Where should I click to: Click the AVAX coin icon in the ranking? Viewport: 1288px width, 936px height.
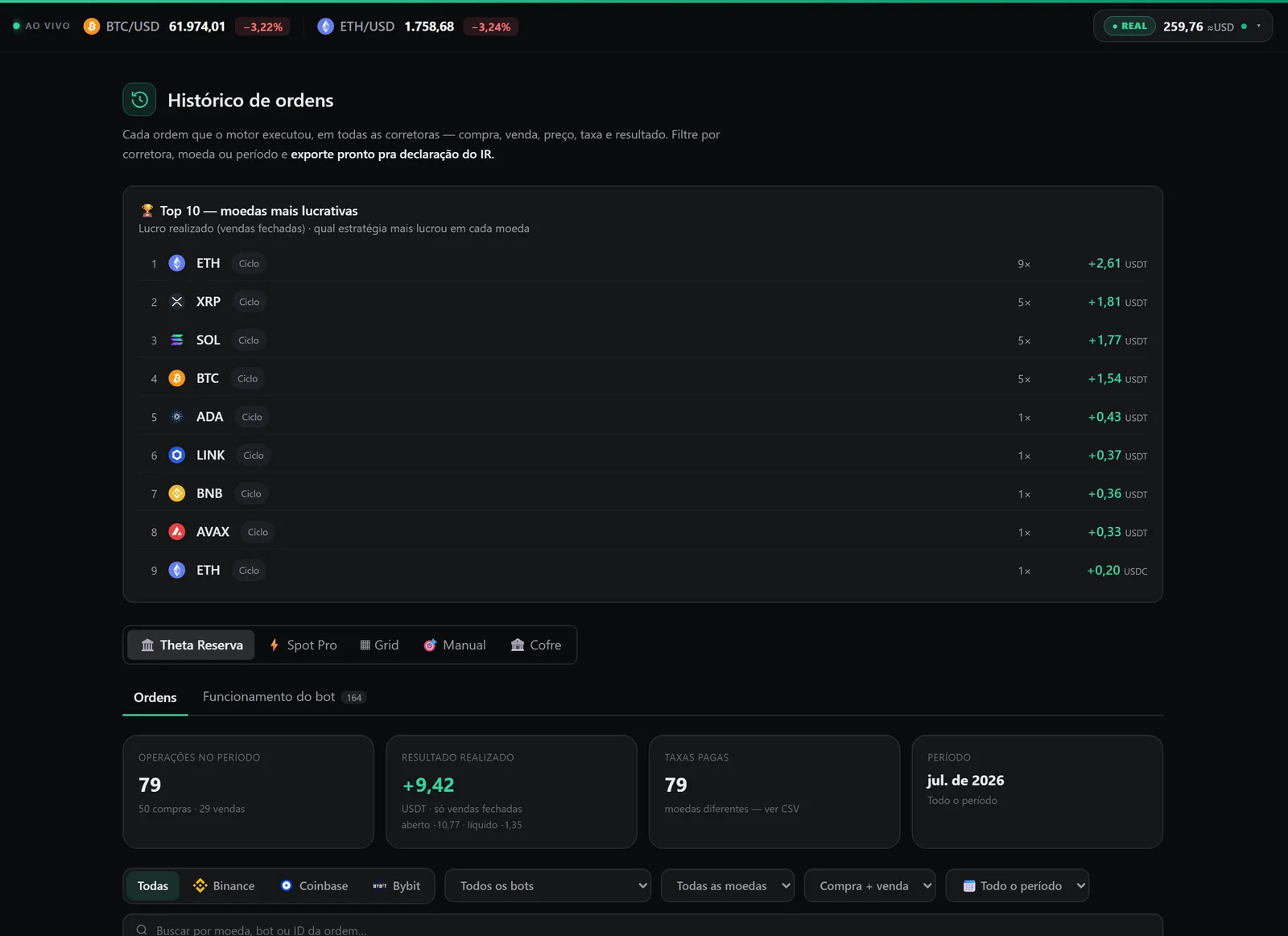tap(177, 532)
